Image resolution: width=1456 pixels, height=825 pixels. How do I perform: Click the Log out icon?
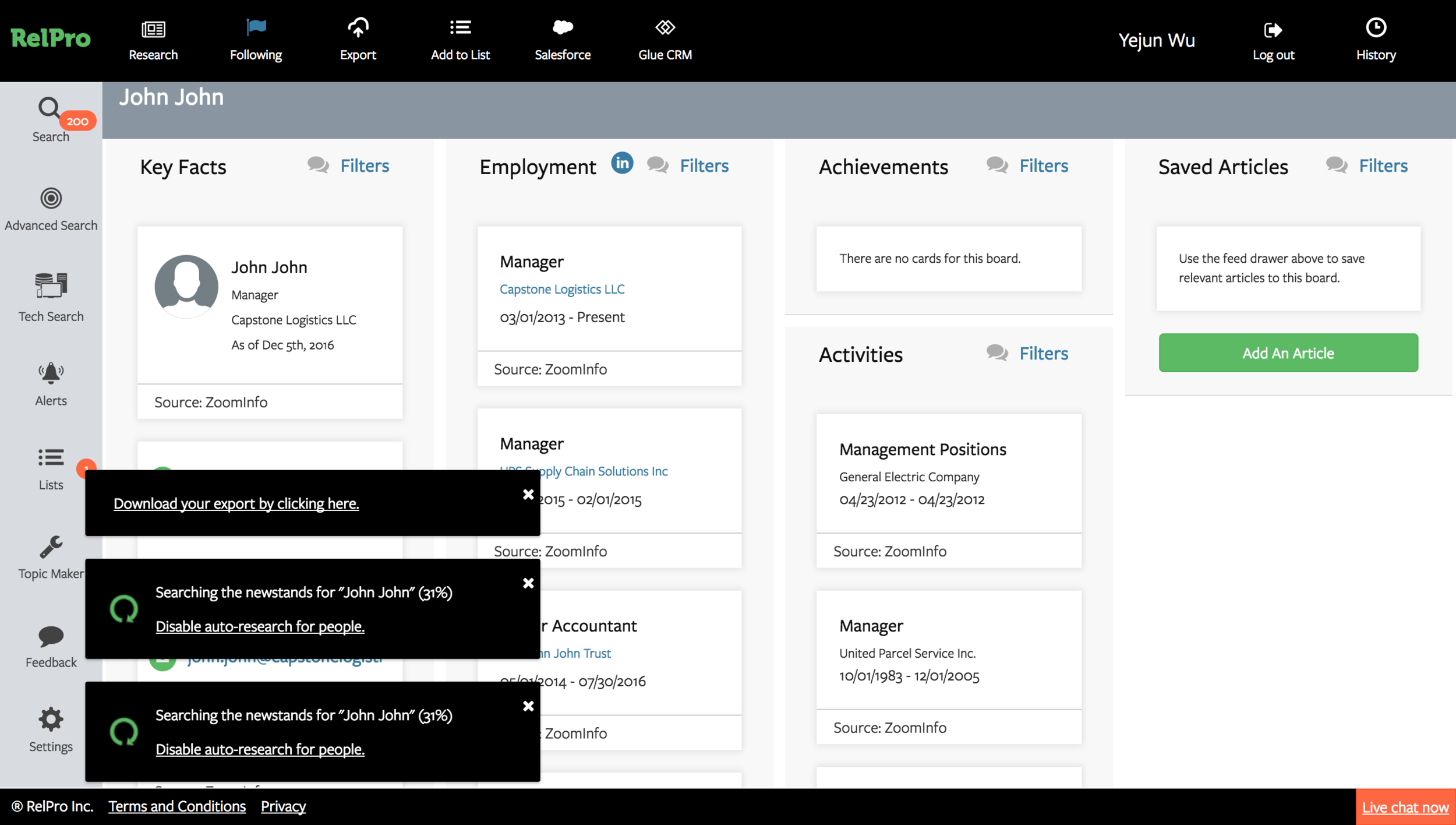pyautogui.click(x=1273, y=30)
